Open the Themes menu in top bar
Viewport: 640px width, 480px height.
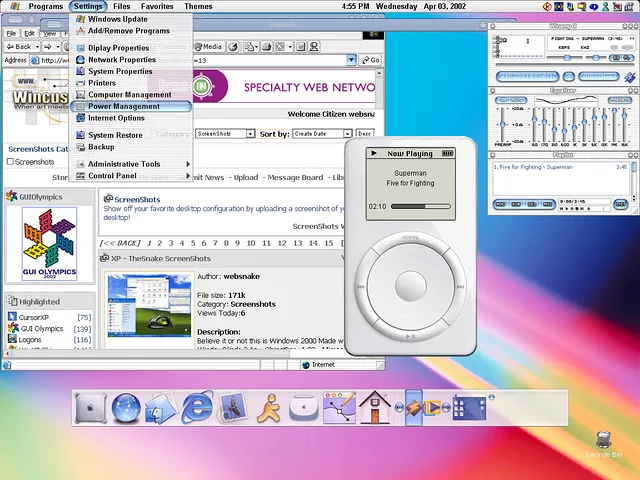click(198, 6)
